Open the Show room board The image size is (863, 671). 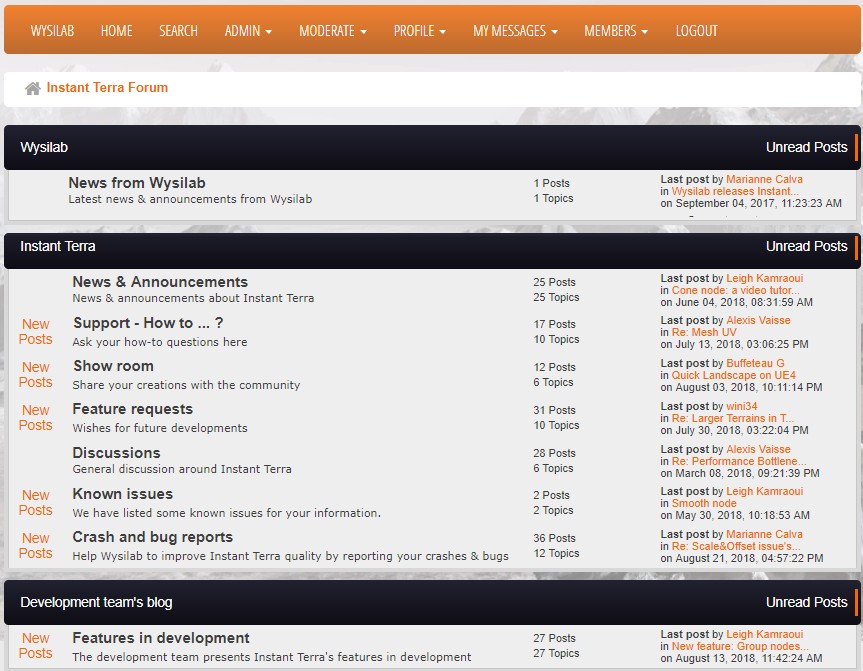113,366
